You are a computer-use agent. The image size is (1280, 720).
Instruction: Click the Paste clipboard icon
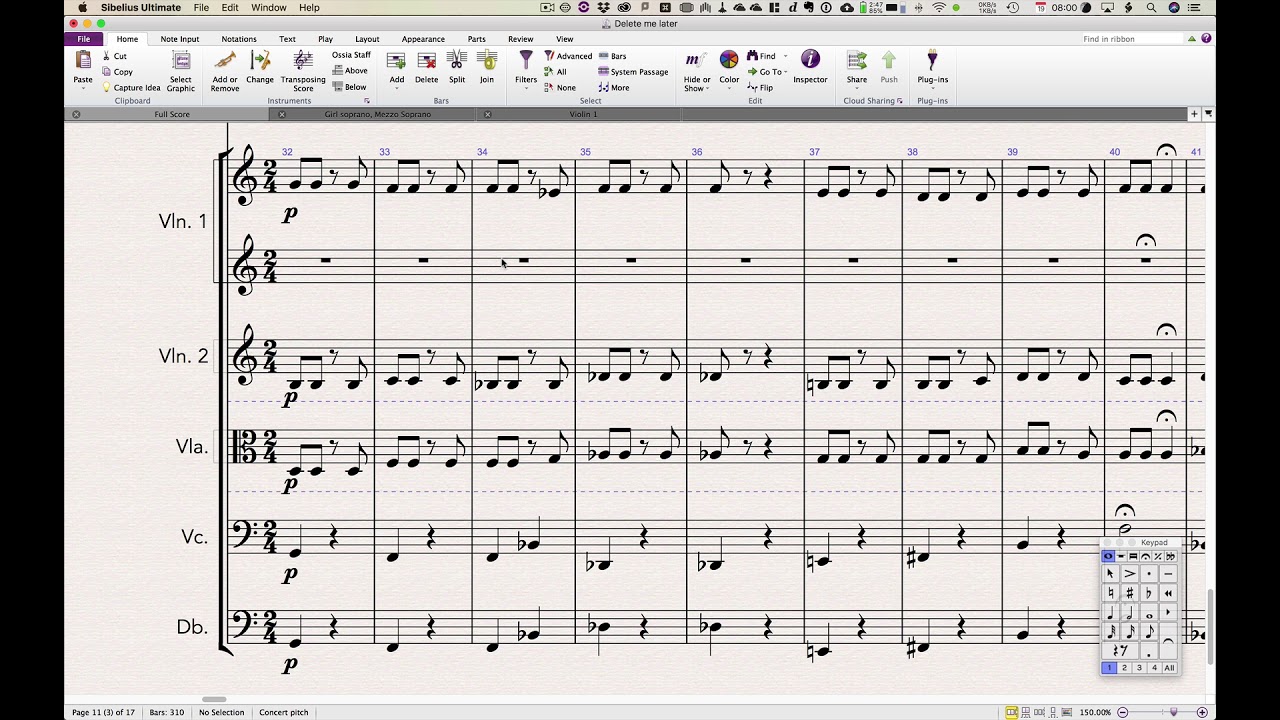[x=83, y=61]
